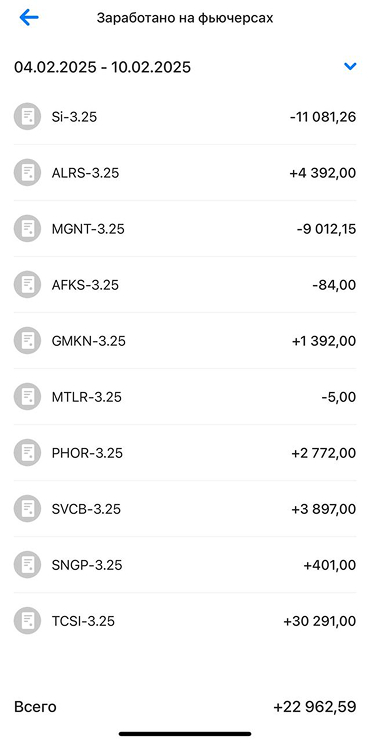Tap the ALRS-3.25 document icon
Image resolution: width=370 pixels, height=743 pixels.
point(27,172)
